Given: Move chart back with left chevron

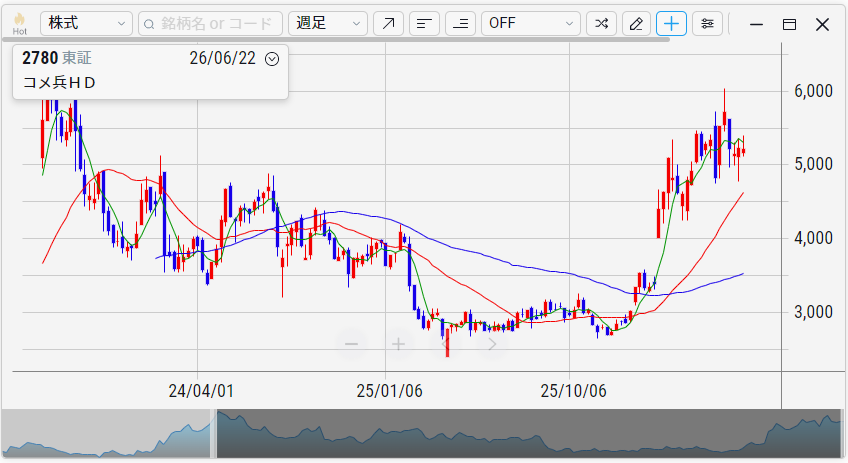Looking at the screenshot, I should click(x=446, y=344).
